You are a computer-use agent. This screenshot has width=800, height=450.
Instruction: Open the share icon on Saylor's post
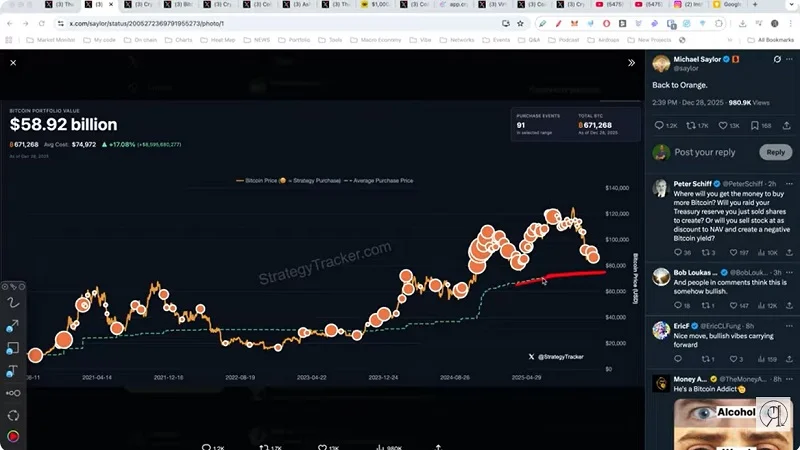pyautogui.click(x=786, y=126)
